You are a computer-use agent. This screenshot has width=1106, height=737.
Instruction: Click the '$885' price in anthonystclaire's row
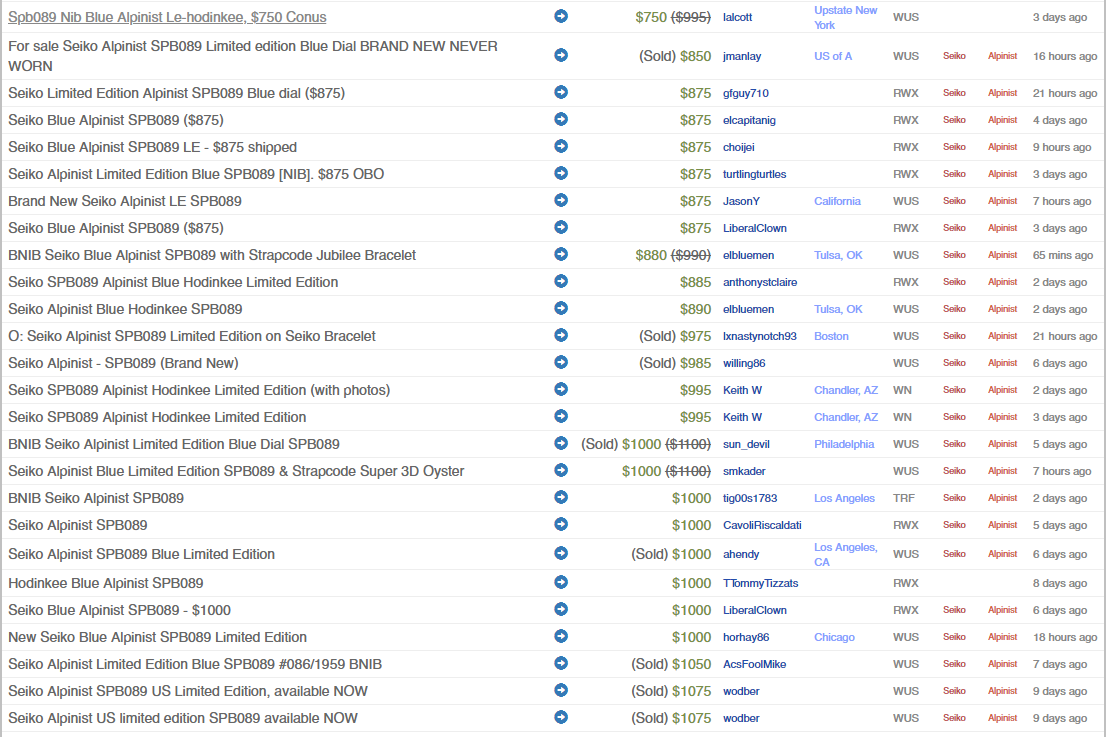(695, 282)
